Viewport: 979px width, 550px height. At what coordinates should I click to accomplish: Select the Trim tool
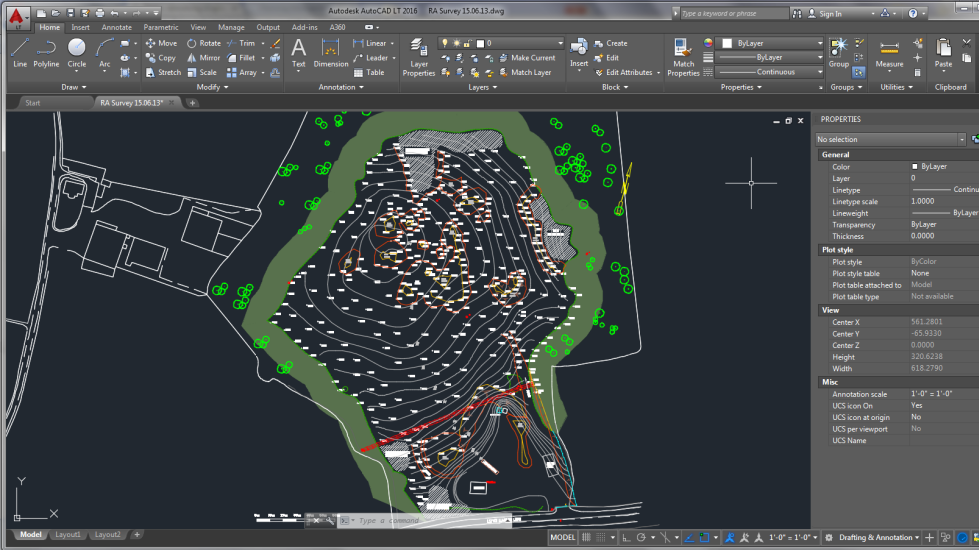(241, 43)
